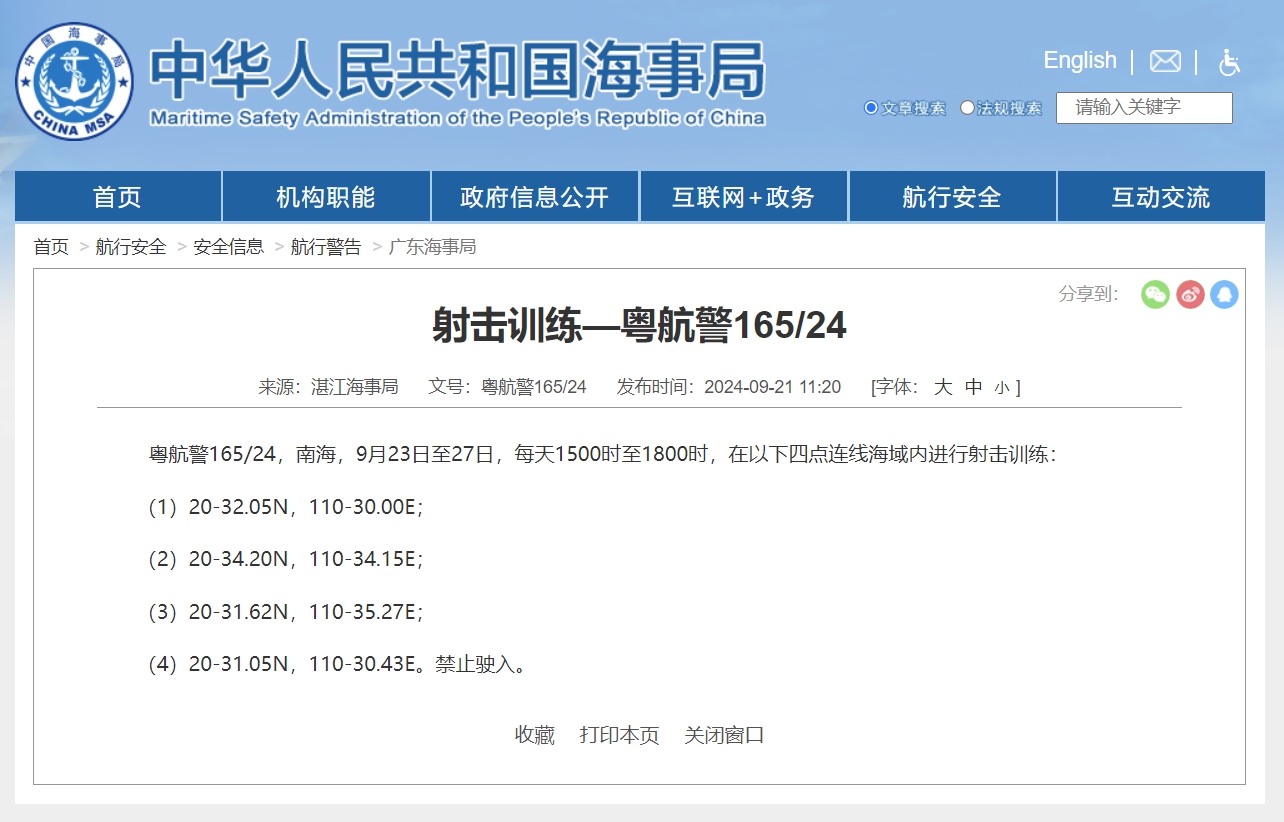Open the email envelope icon
1284x822 pixels.
(1165, 61)
